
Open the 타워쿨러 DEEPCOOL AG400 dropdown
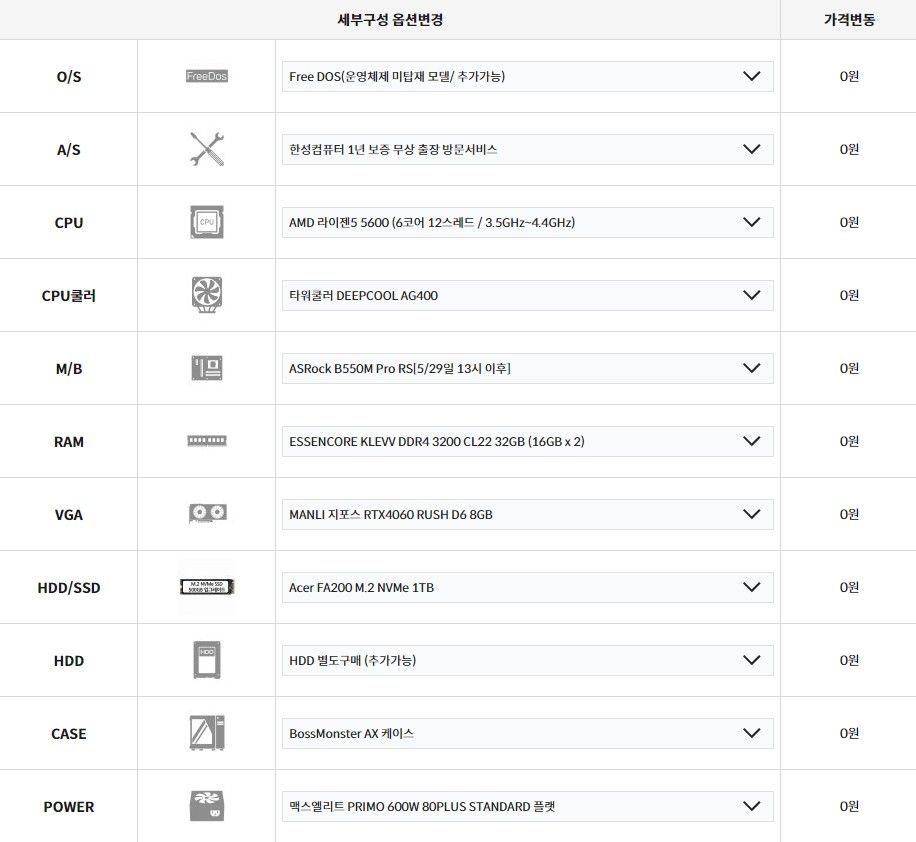click(528, 296)
